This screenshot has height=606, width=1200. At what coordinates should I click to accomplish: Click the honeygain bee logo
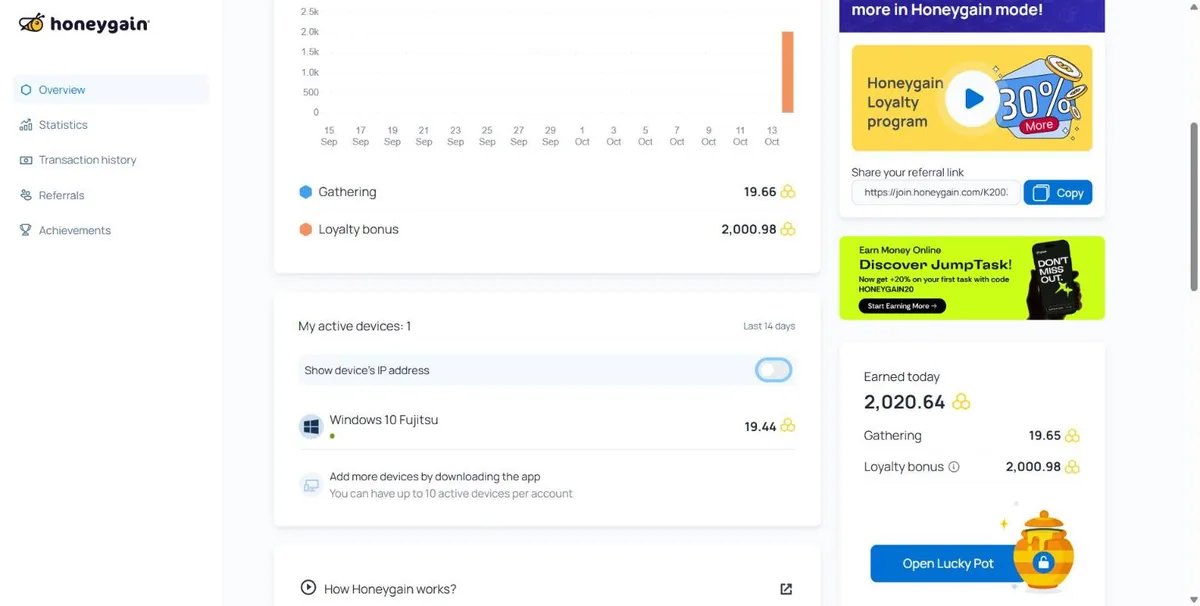point(31,23)
